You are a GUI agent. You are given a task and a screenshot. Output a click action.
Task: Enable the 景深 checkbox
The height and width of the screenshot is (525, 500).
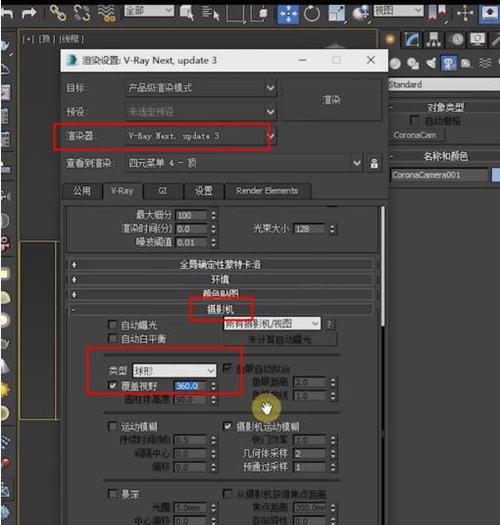(113, 494)
